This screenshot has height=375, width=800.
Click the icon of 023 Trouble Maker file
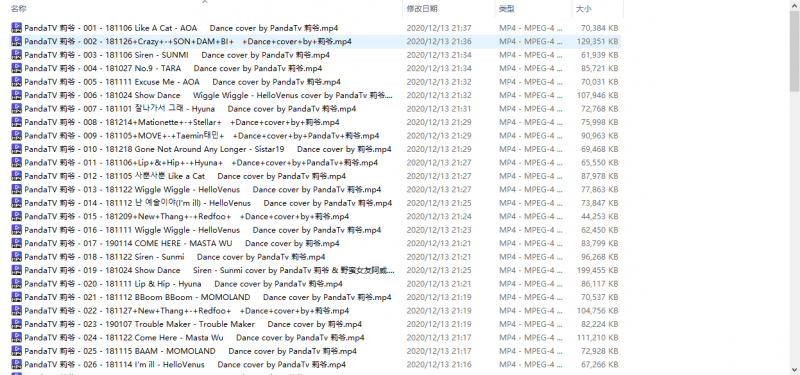click(16, 324)
